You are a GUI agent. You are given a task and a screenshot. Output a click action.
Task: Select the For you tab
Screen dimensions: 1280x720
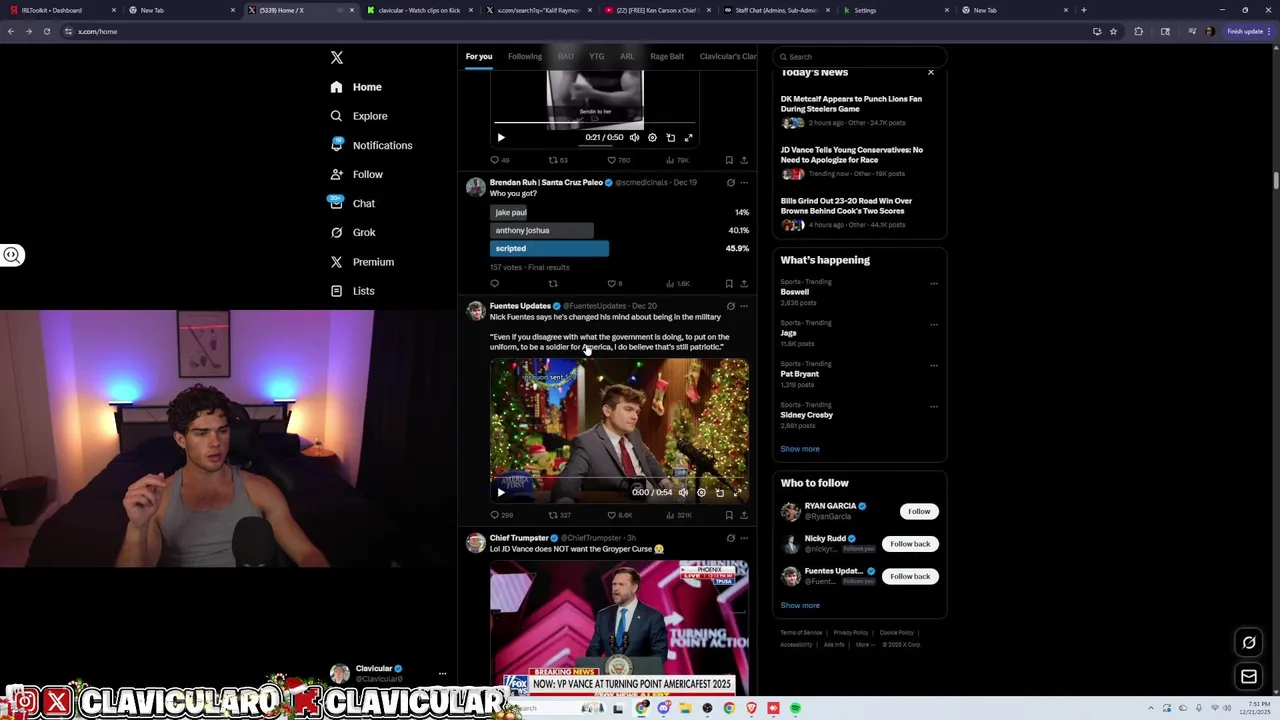tap(479, 56)
